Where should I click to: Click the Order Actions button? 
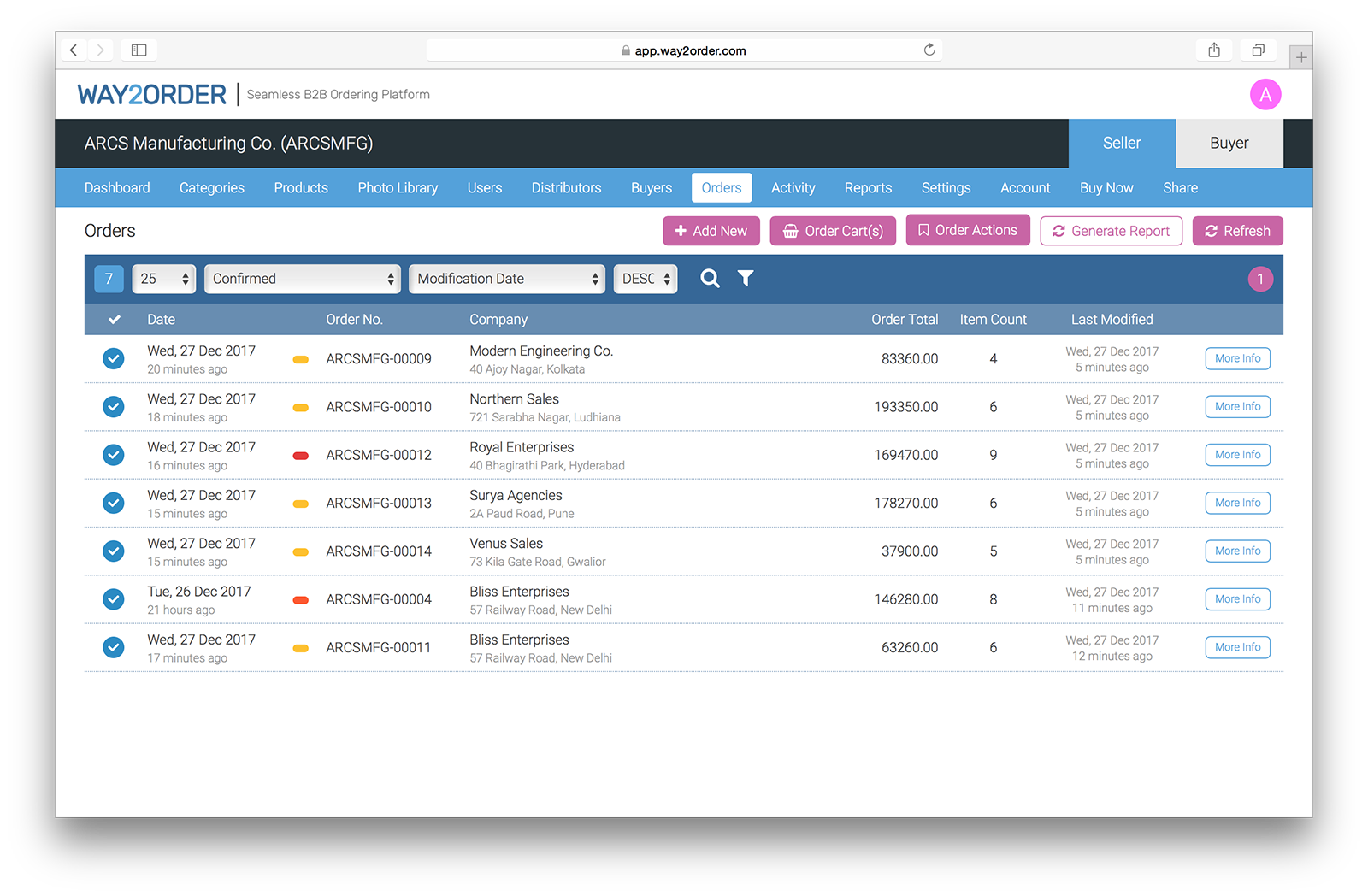click(968, 231)
